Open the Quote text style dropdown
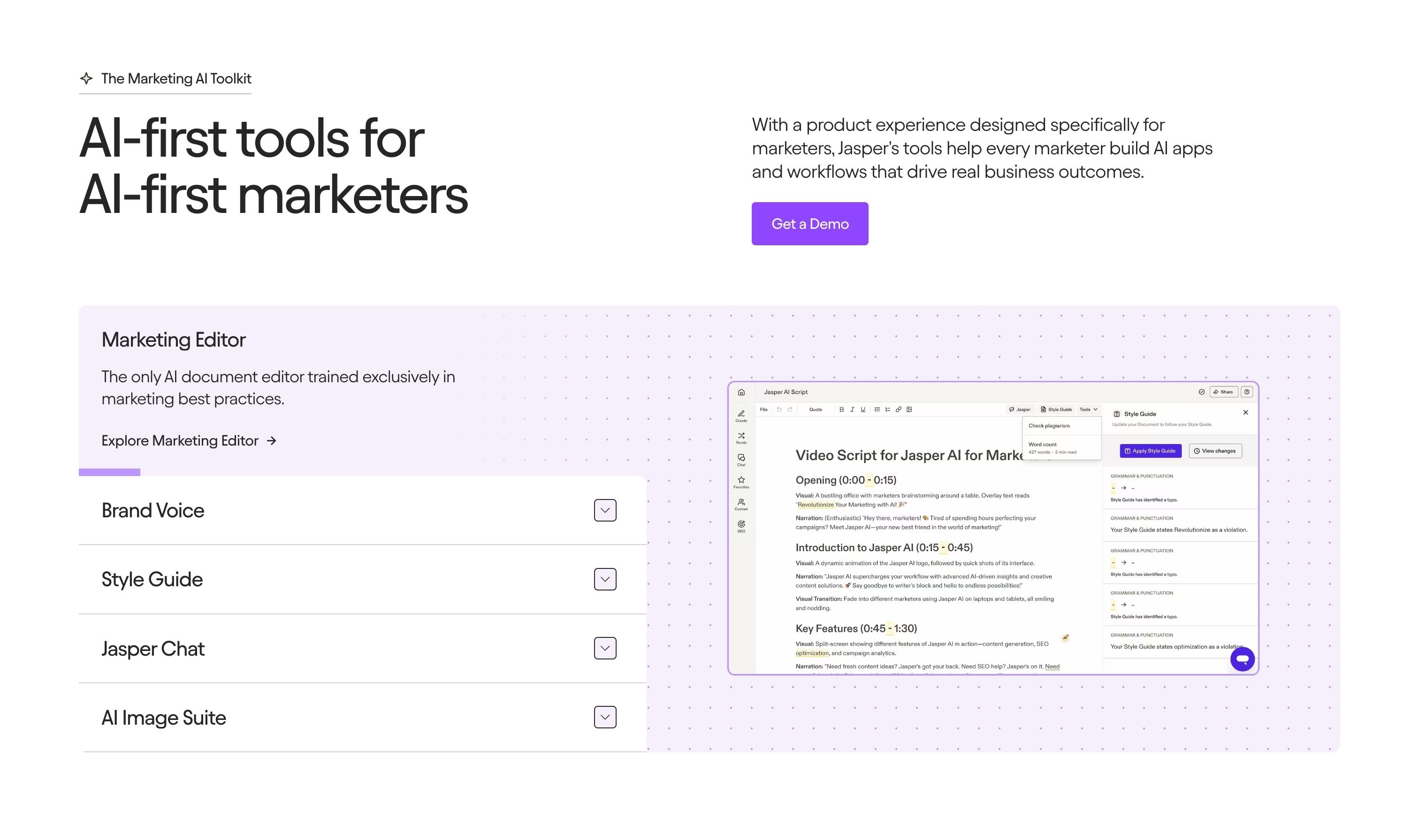This screenshot has width=1419, height=840. [x=816, y=409]
